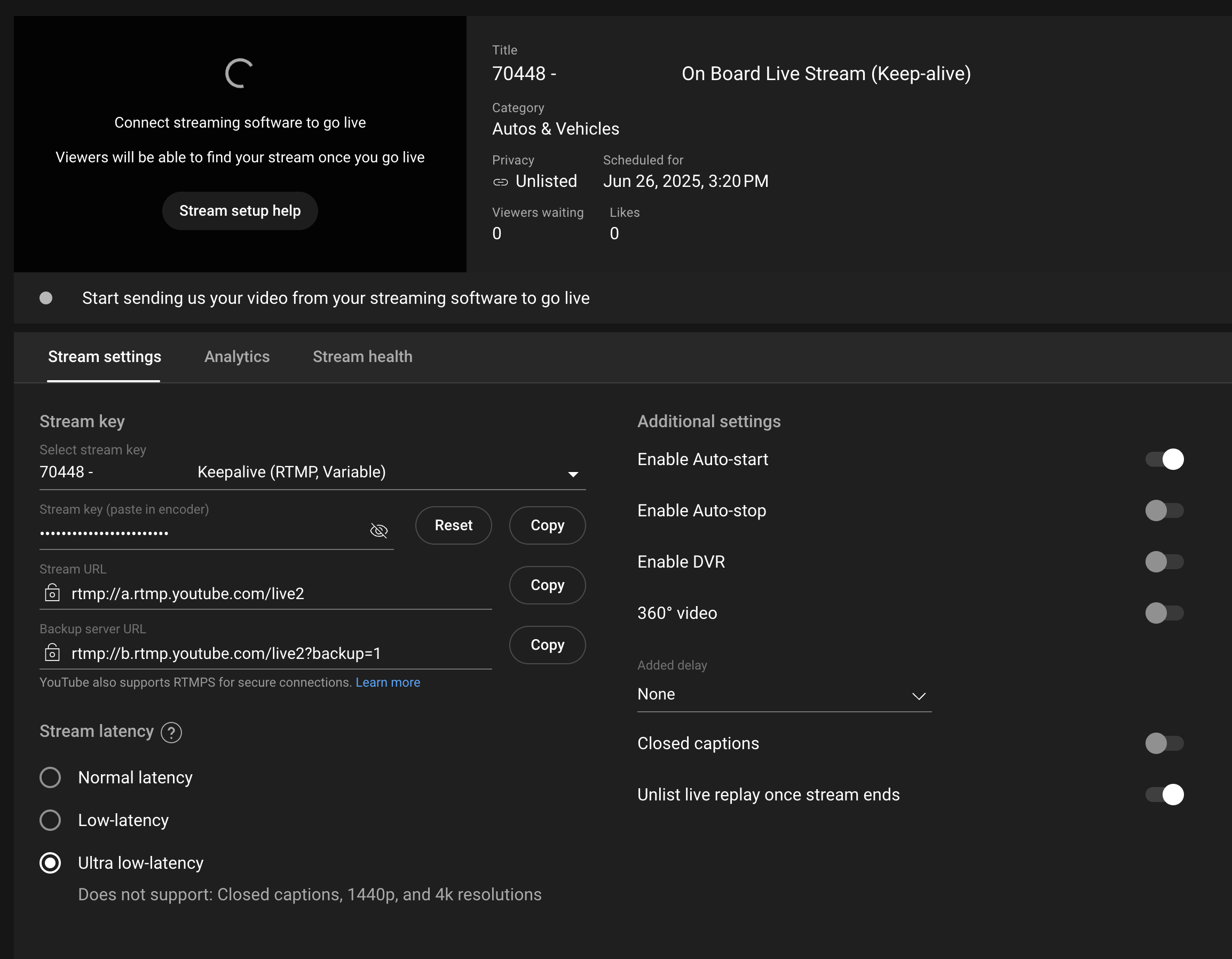
Task: Turn on Enable Auto-stop toggle
Action: click(x=1164, y=510)
